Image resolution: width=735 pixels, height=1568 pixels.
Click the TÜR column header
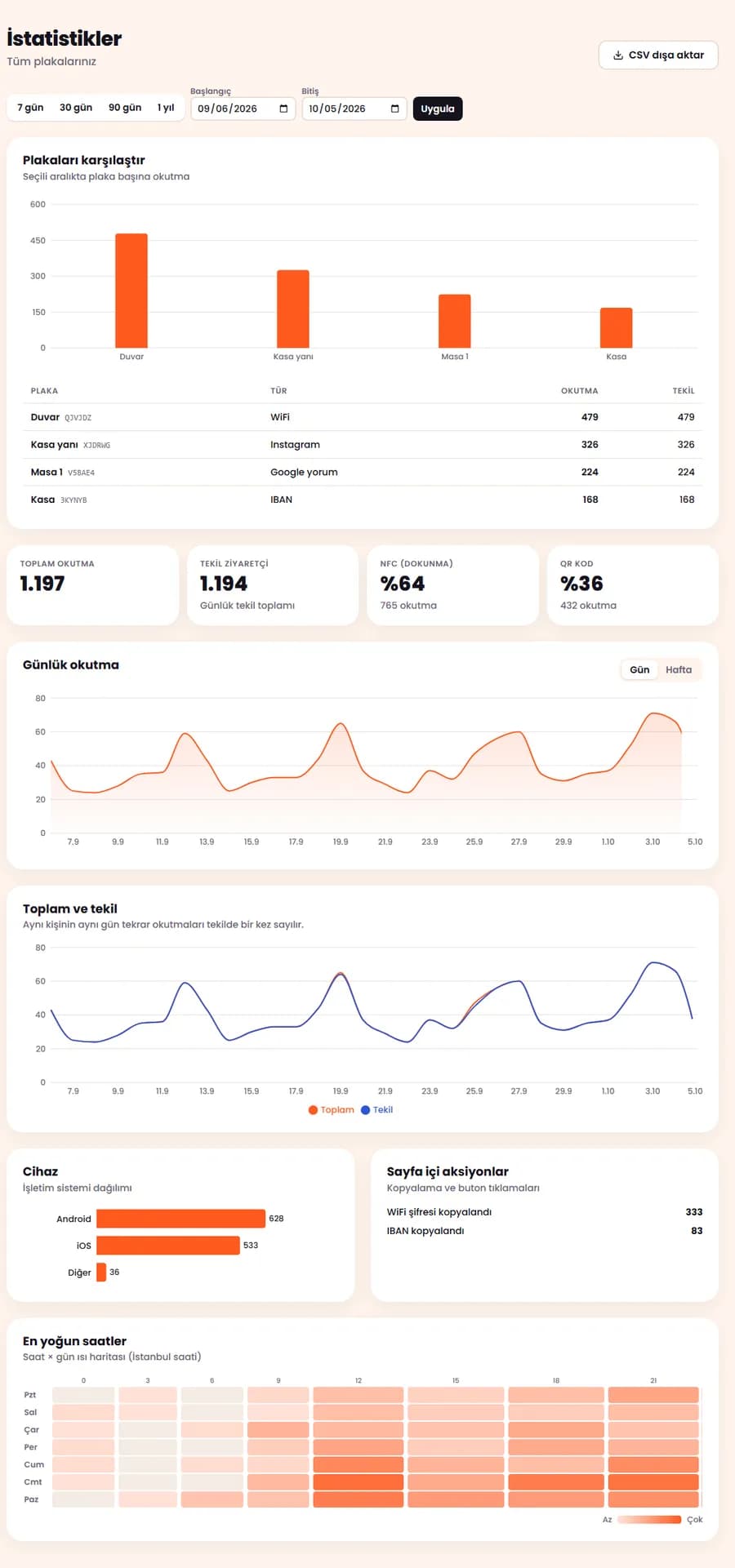tap(278, 391)
